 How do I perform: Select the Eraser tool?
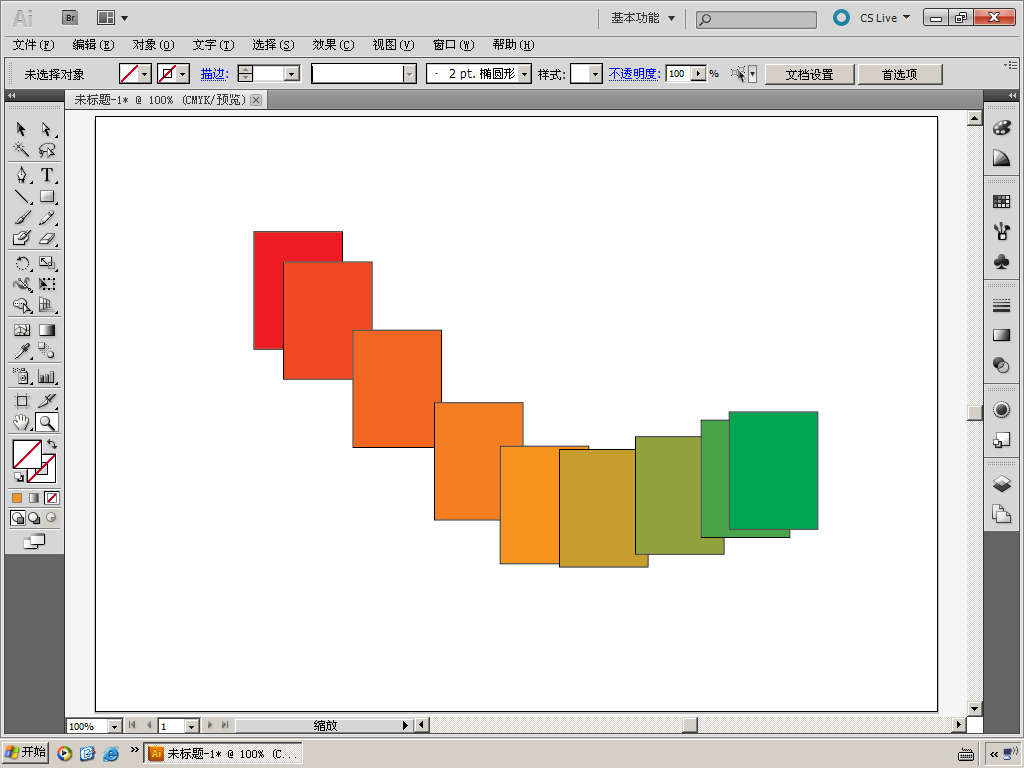click(x=46, y=238)
